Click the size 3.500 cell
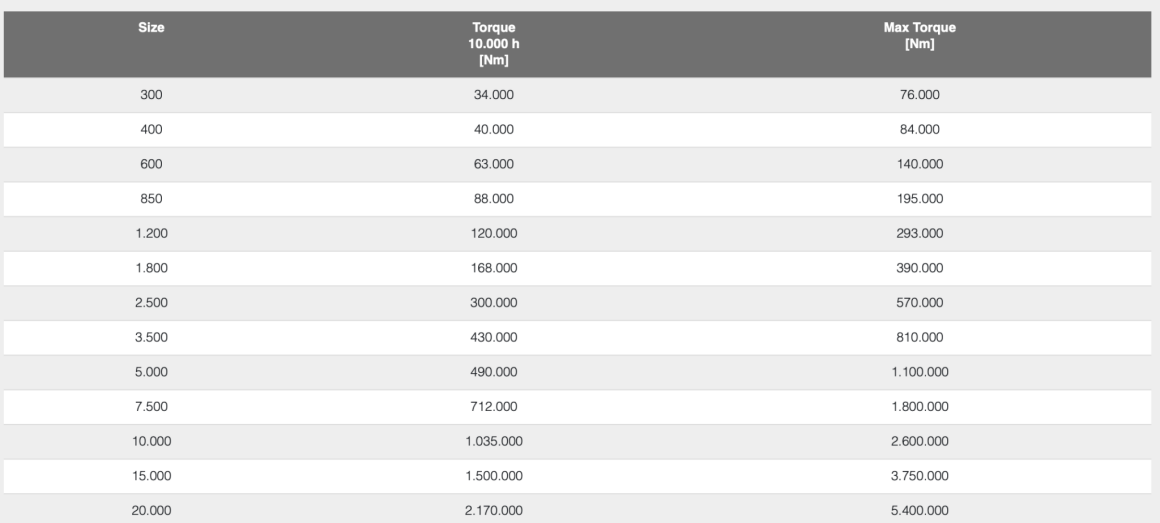 [x=151, y=337]
